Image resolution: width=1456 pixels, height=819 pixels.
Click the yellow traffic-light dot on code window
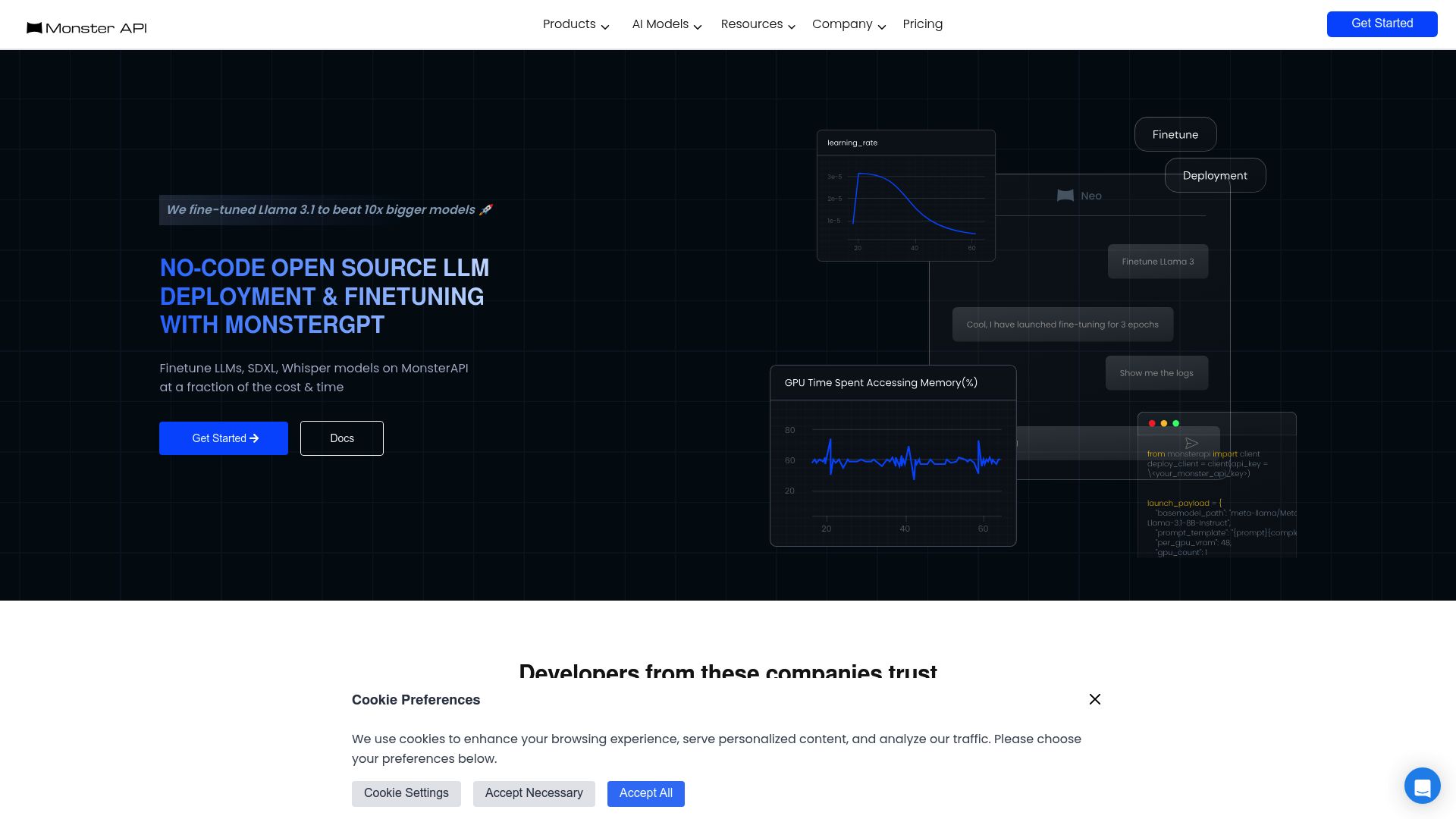coord(1164,423)
